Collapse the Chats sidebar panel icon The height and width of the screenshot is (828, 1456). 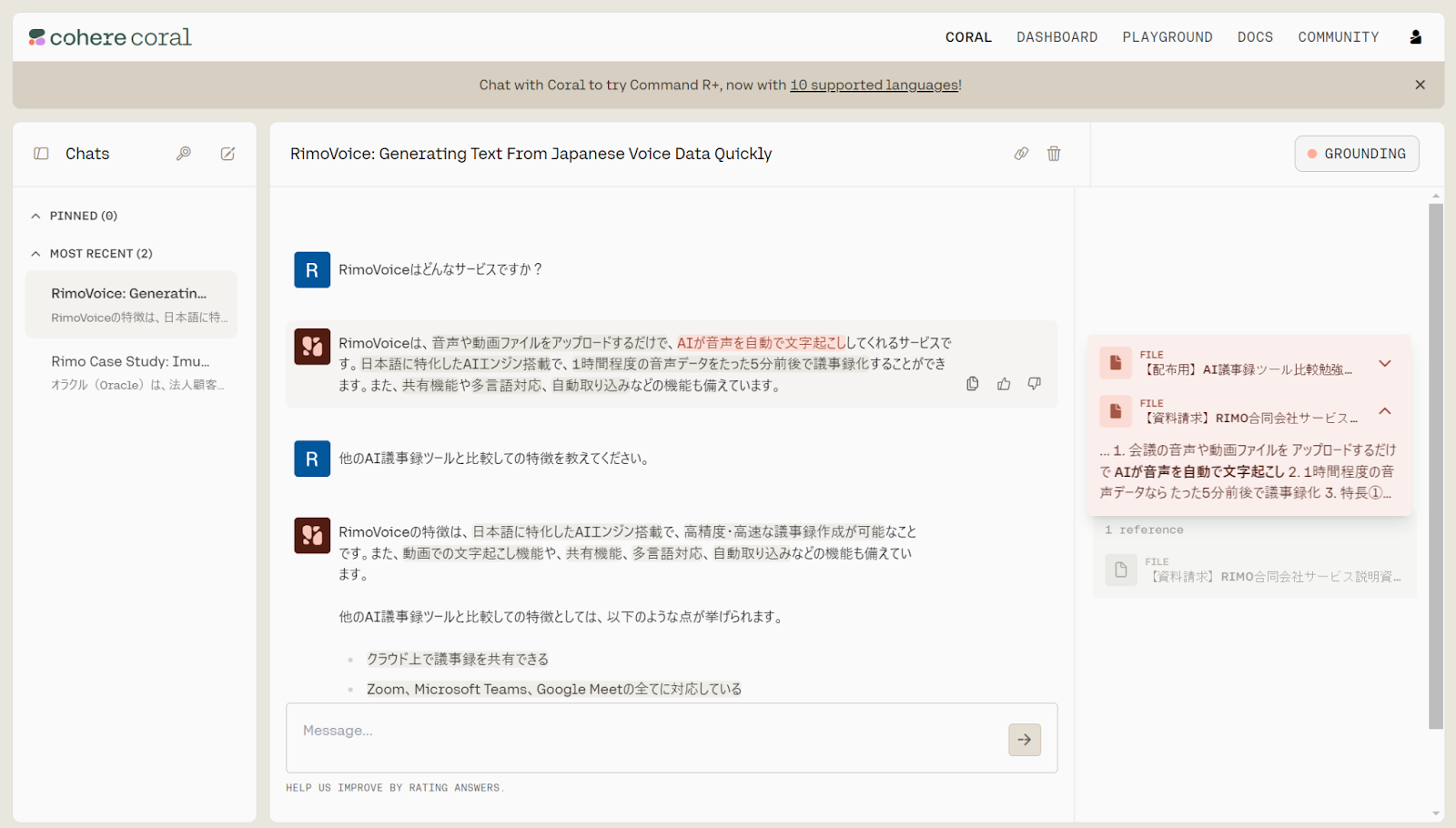[41, 153]
